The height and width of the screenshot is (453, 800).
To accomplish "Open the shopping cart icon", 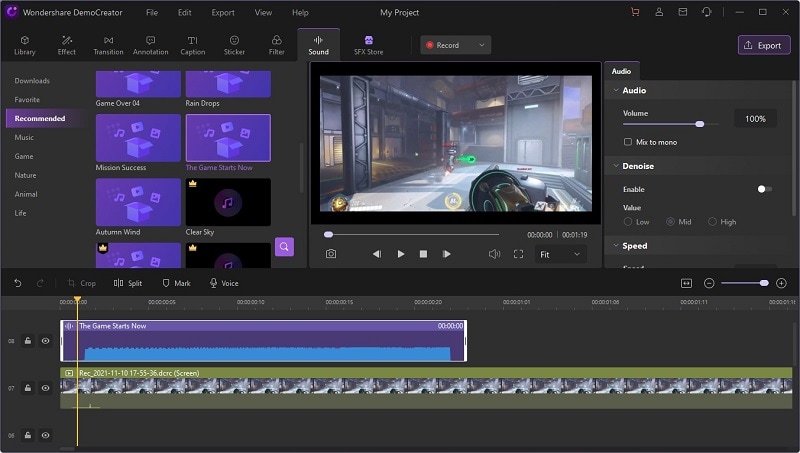I will coord(635,12).
